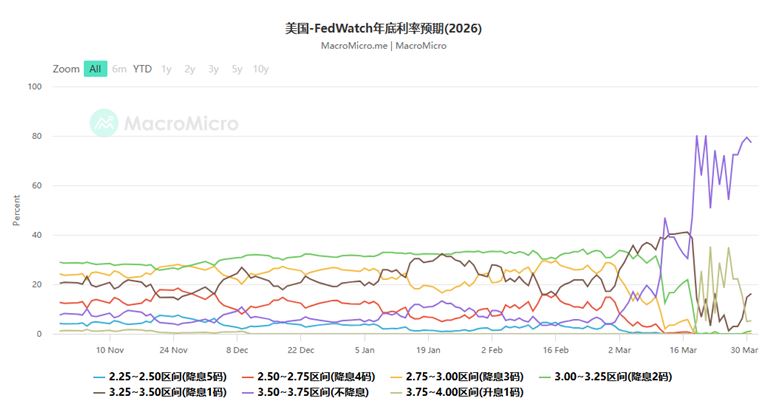Choose the 6m zoom option
The width and height of the screenshot is (783, 414).
(119, 69)
